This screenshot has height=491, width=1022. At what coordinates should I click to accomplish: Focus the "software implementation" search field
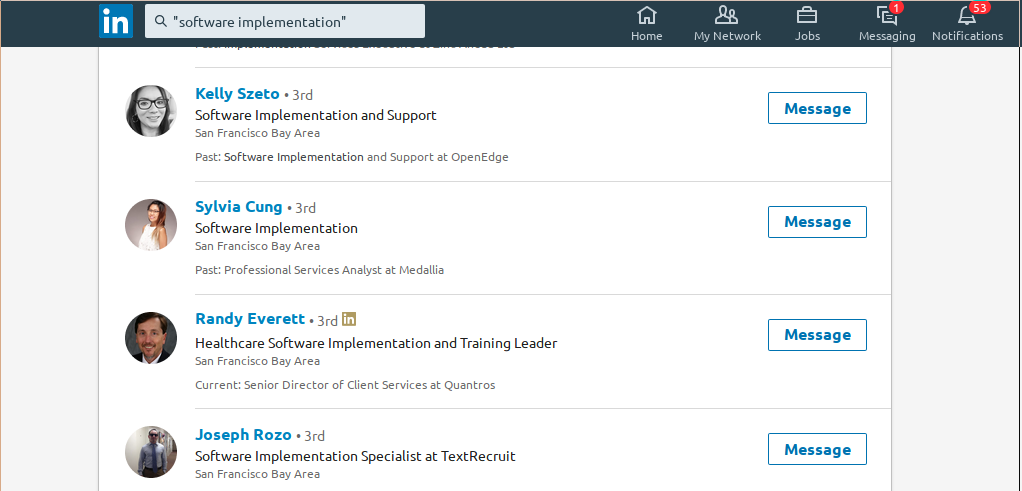(285, 22)
